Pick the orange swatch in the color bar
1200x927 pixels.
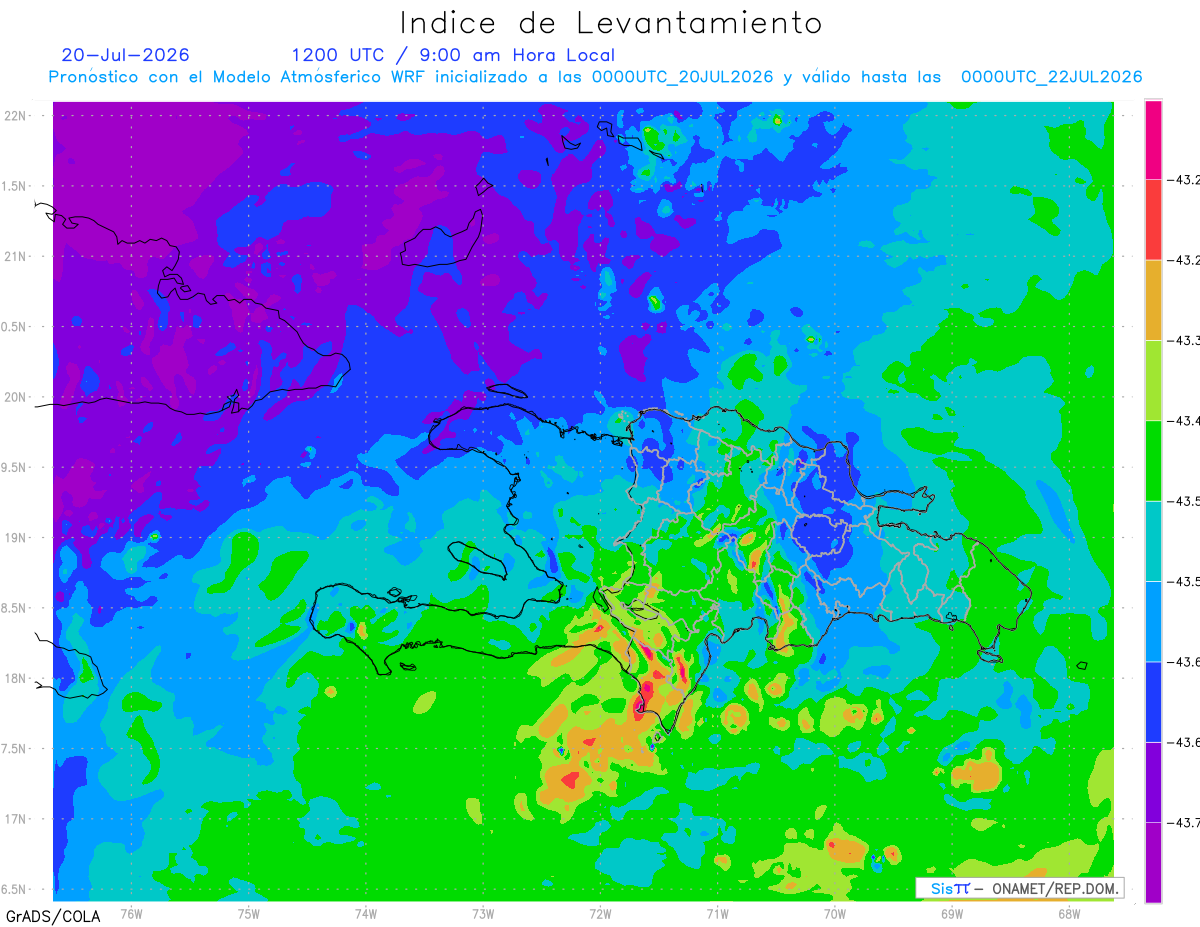[1153, 300]
